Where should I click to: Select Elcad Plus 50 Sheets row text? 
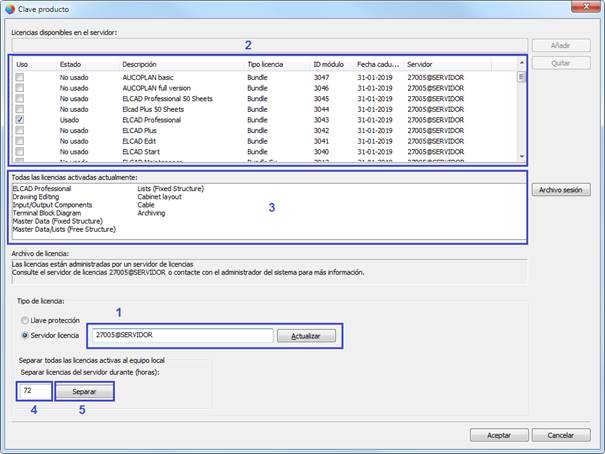click(153, 109)
